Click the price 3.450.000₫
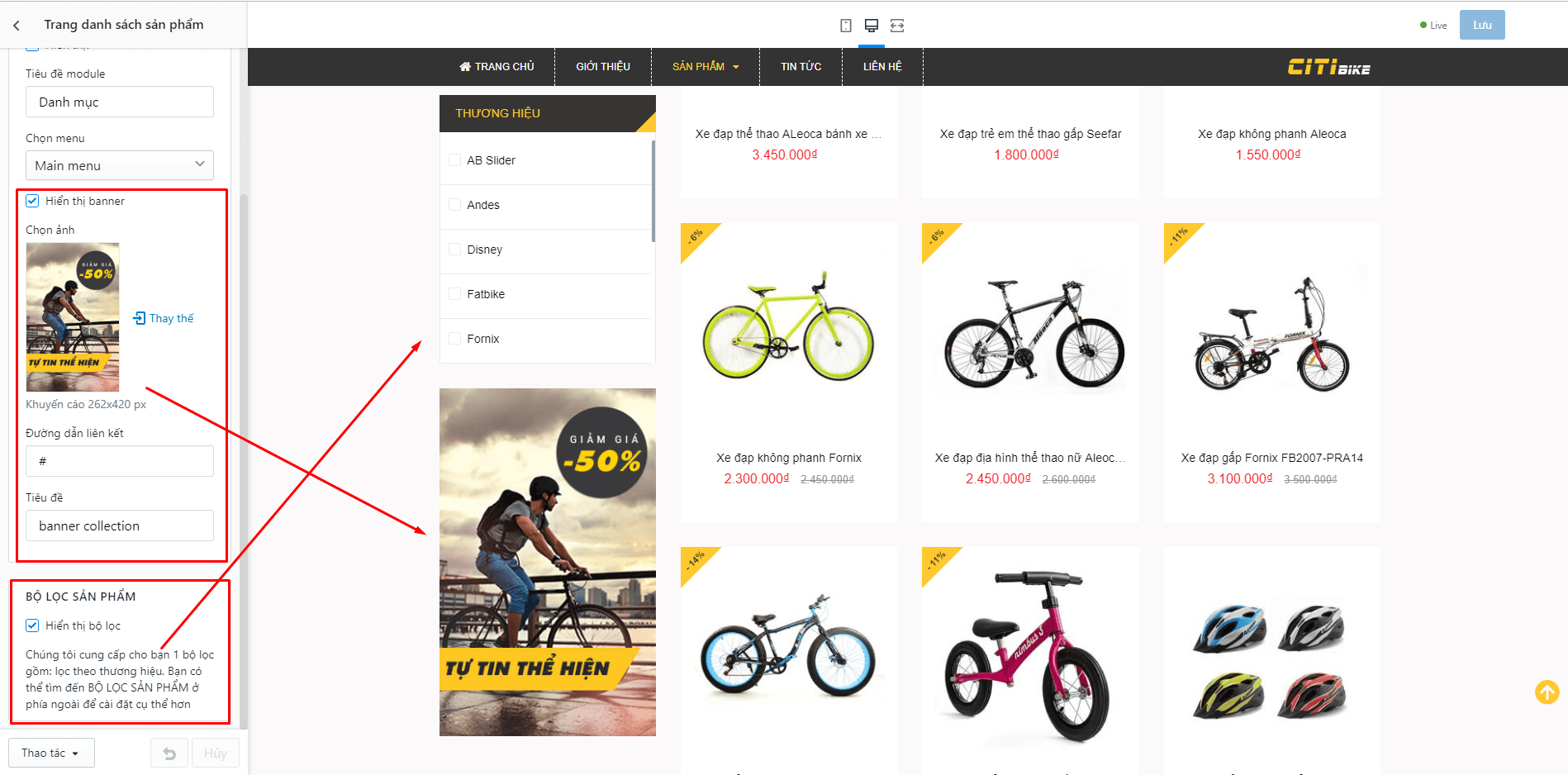1568x775 pixels. (x=785, y=155)
